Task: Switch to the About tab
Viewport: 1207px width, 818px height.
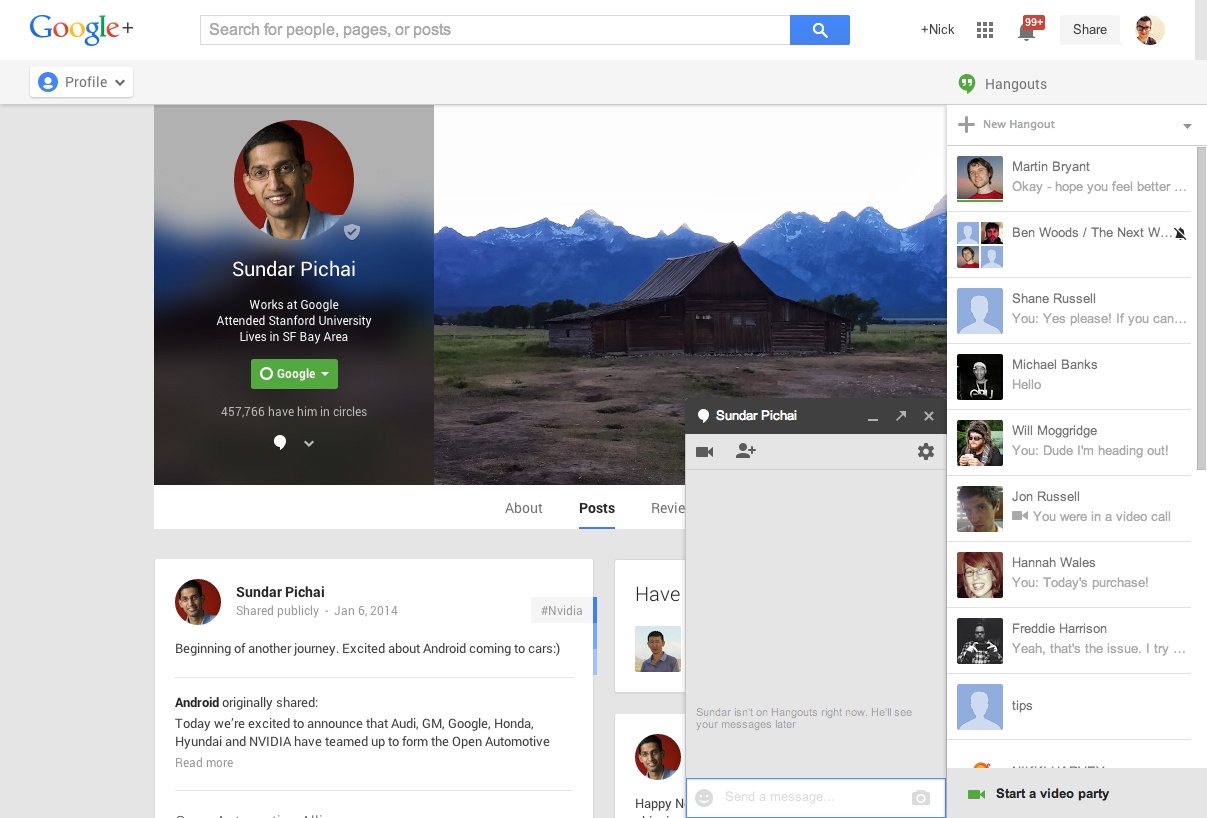Action: pos(524,508)
